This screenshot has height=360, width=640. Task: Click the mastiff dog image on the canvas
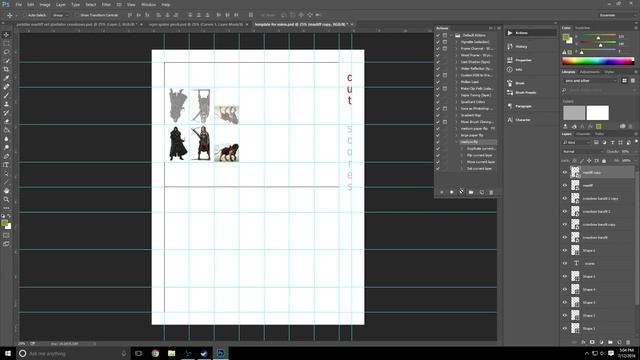coord(227,152)
